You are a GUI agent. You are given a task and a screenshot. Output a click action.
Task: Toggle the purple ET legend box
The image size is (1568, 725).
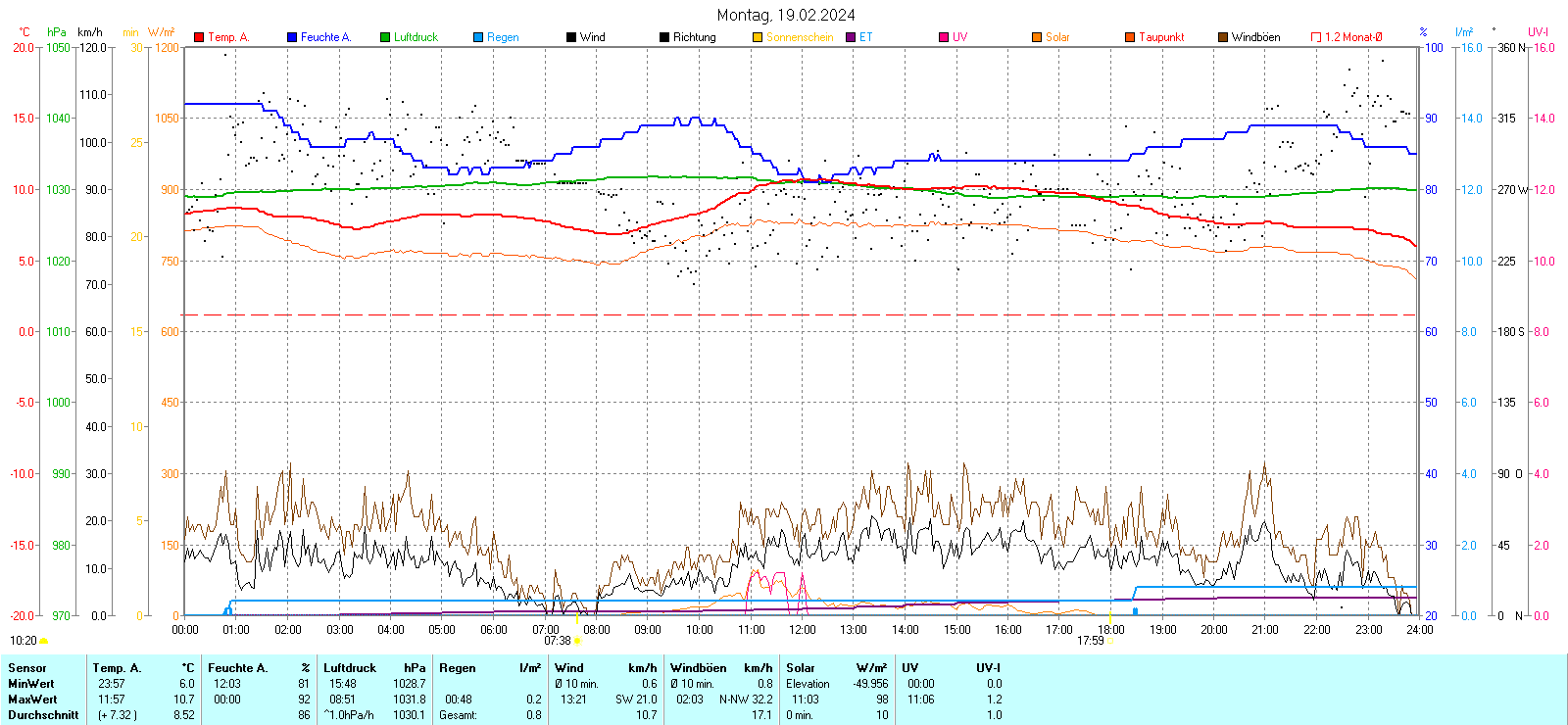click(851, 37)
